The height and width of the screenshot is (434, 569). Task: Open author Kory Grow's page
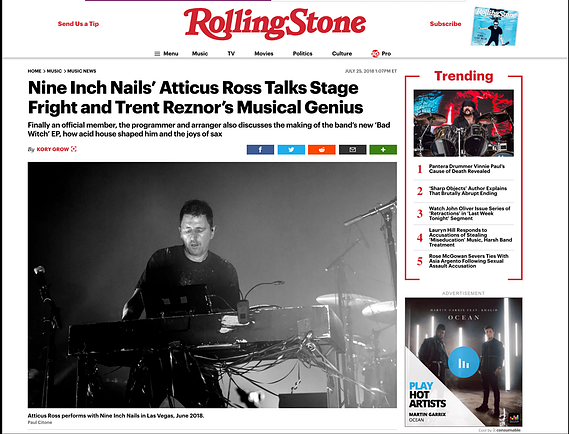coord(53,149)
